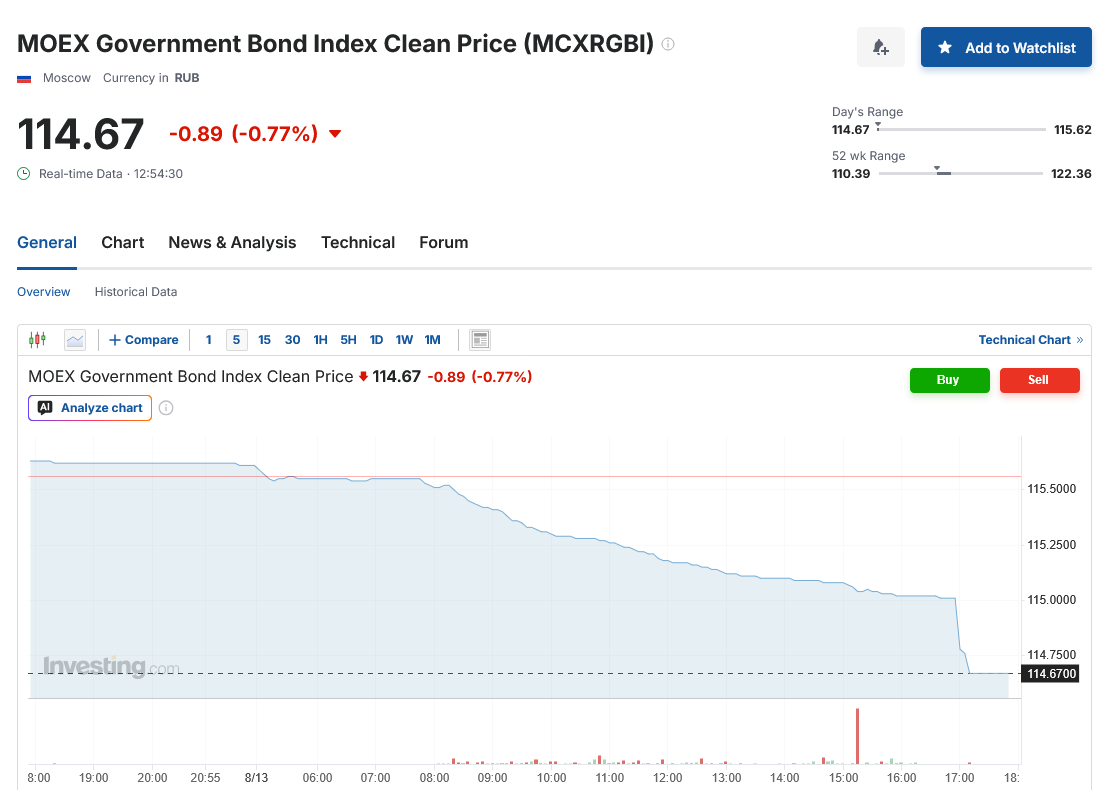Open the Technical Chart link
1102x790 pixels.
point(1030,340)
